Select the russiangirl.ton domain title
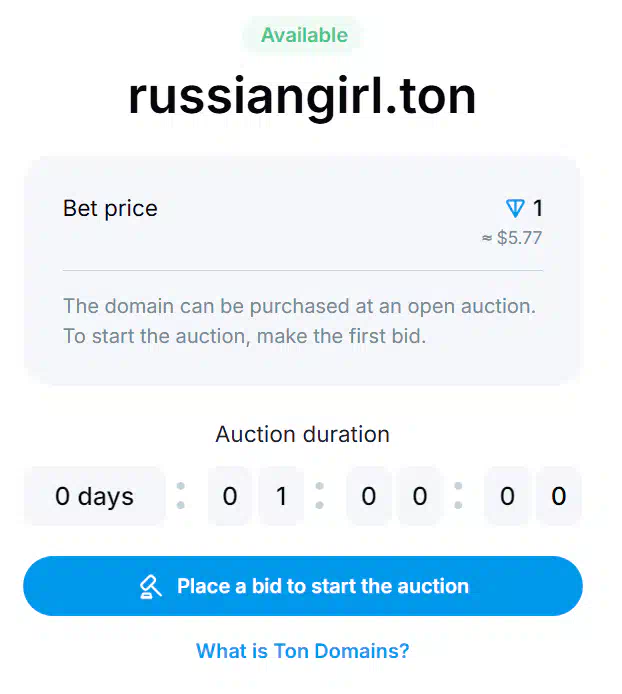The image size is (622, 694). point(302,96)
